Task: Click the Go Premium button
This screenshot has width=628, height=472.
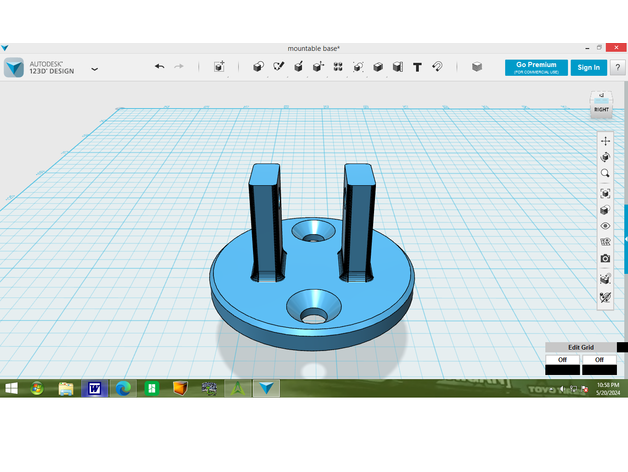Action: pos(536,67)
